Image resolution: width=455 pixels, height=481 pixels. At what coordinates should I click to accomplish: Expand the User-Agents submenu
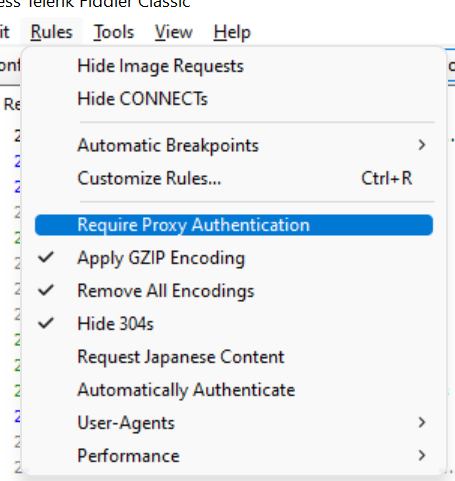(234, 423)
